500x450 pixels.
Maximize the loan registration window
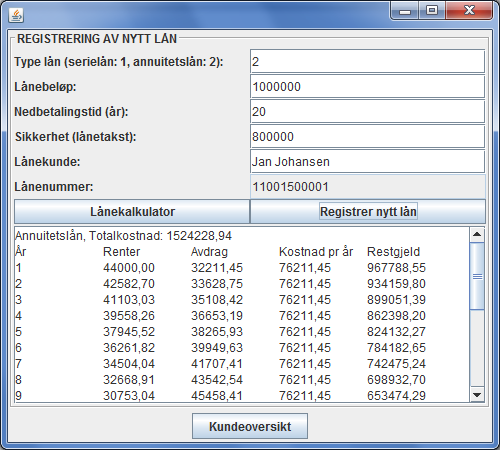coord(432,11)
